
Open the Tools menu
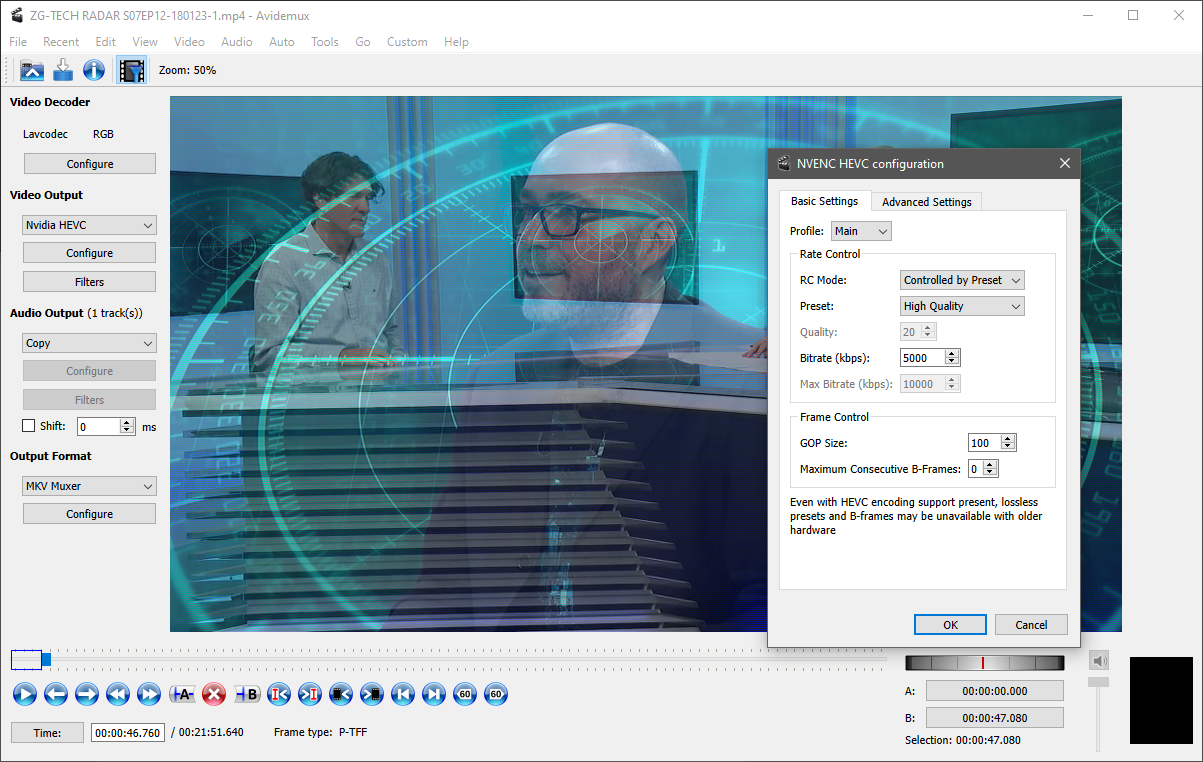[324, 42]
